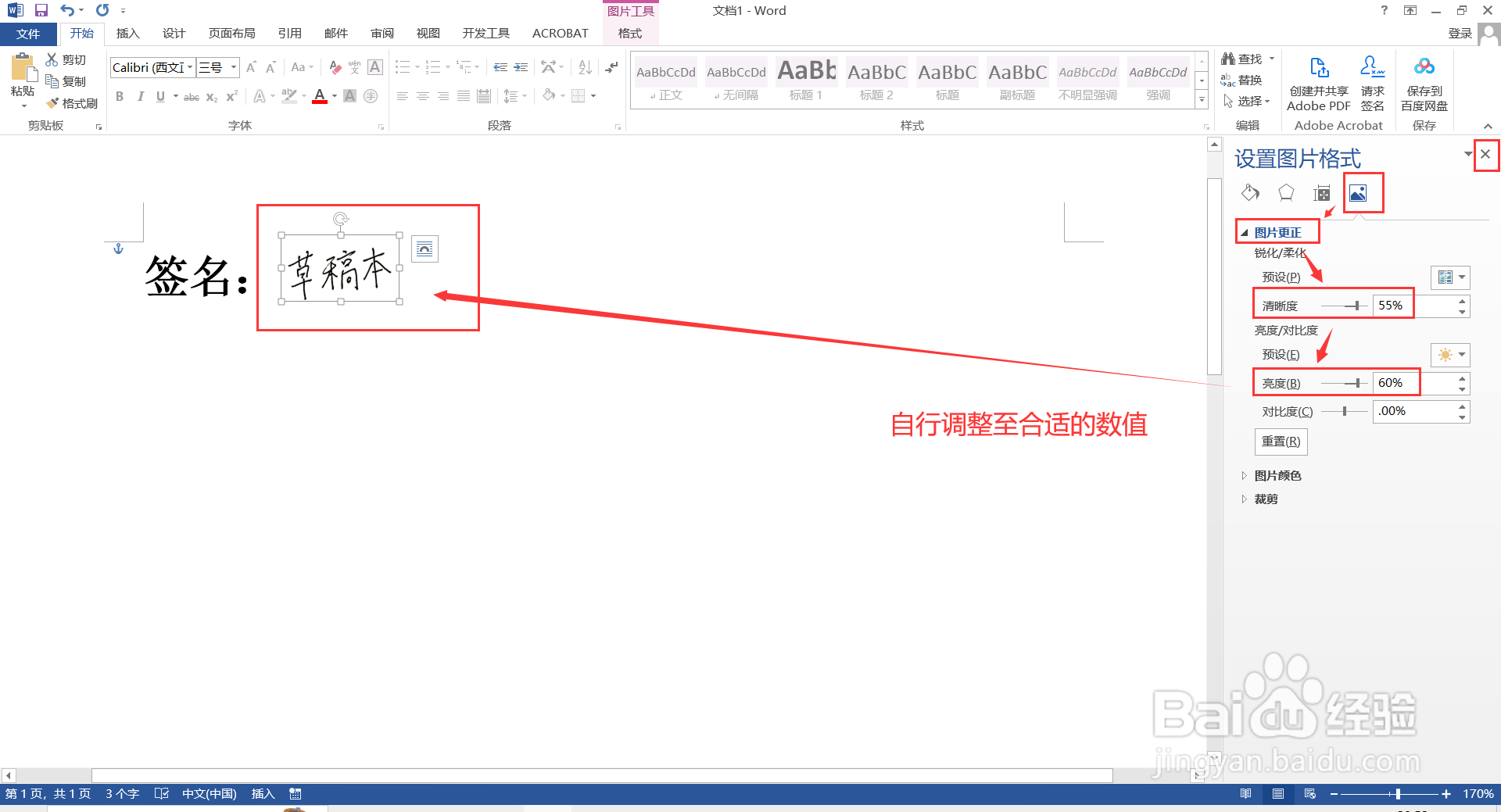This screenshot has height=812, width=1501.
Task: Click 创建并共享 Adobe PDF
Action: tap(1318, 81)
